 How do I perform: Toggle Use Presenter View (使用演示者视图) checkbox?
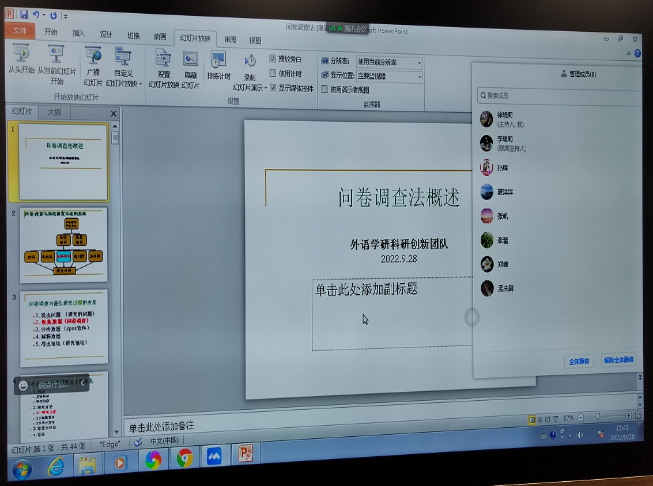(x=324, y=89)
